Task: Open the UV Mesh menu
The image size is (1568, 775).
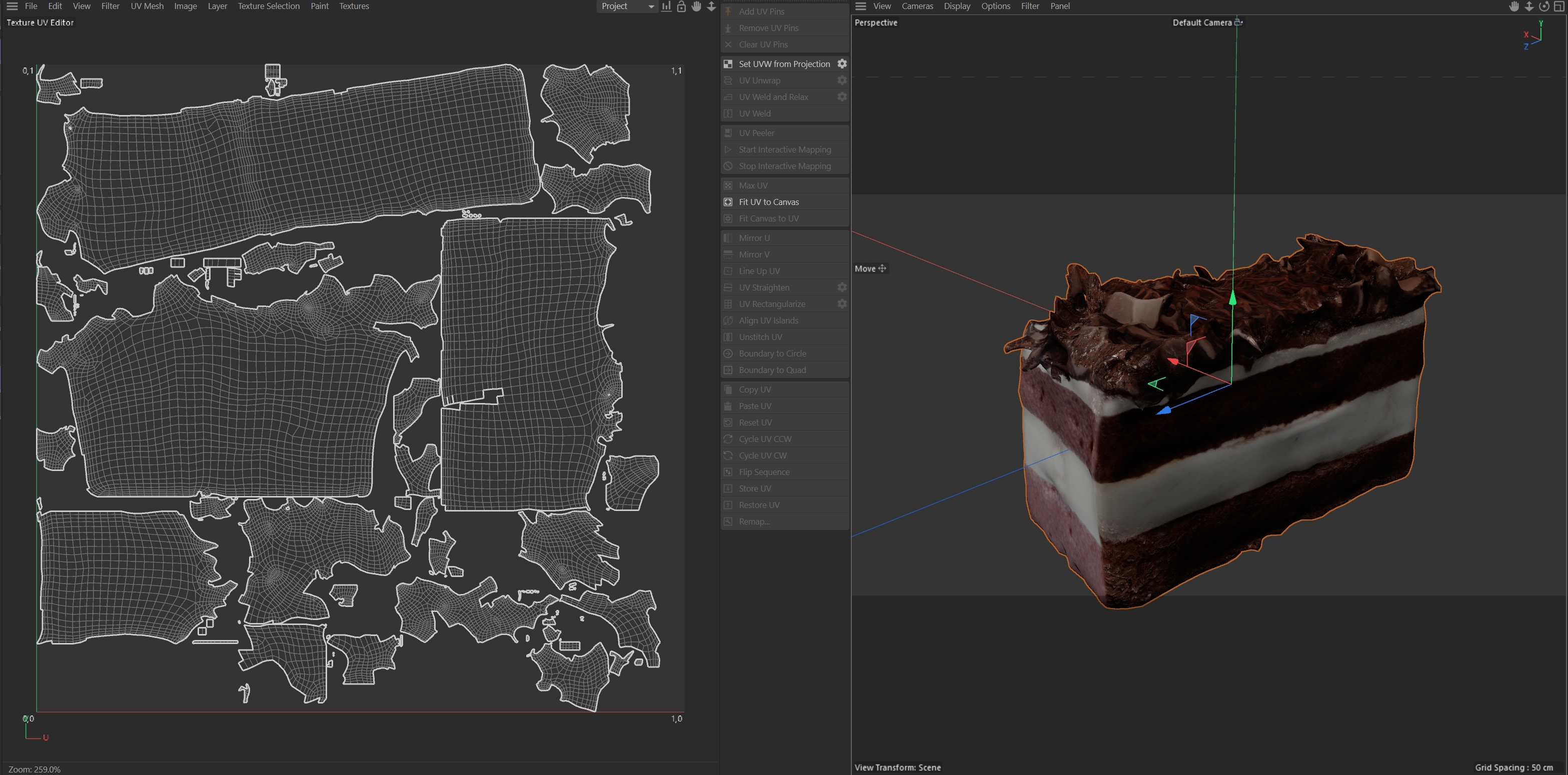Action: [x=147, y=6]
